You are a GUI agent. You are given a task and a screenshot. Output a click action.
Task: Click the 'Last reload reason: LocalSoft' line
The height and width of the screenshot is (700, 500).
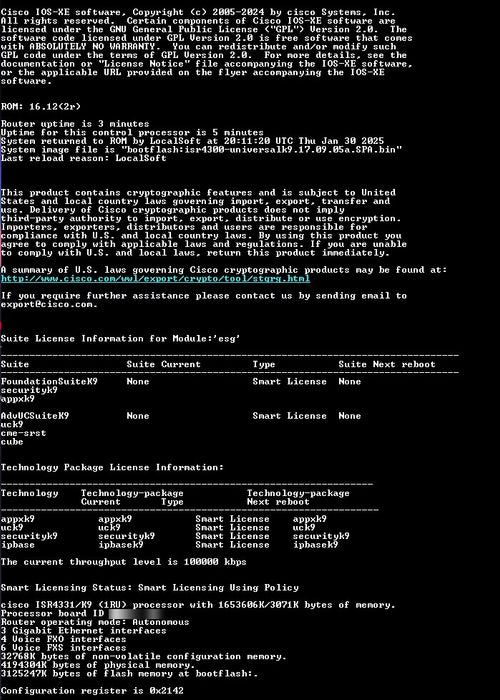point(83,158)
